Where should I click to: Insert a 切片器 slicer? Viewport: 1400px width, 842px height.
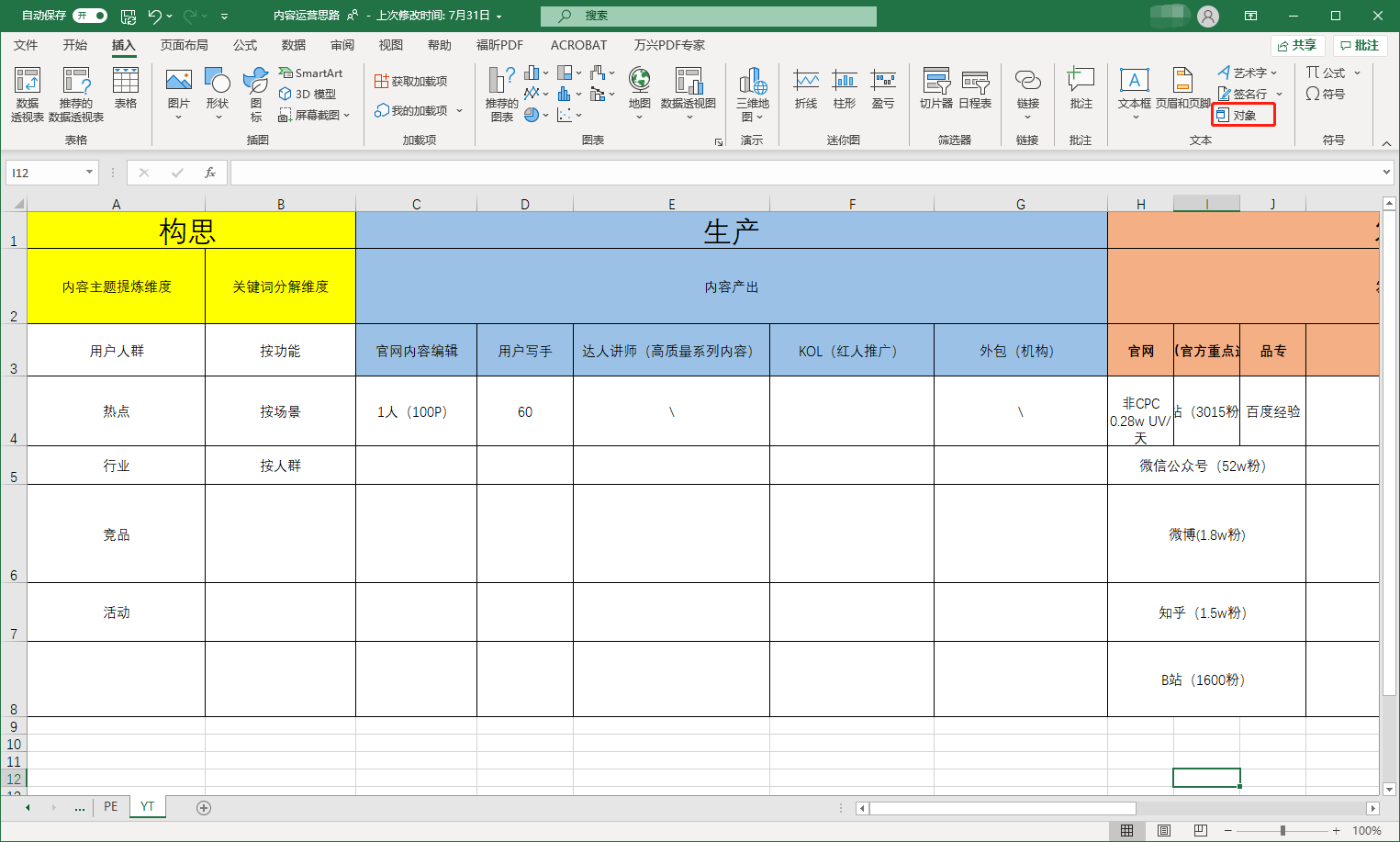coord(935,89)
